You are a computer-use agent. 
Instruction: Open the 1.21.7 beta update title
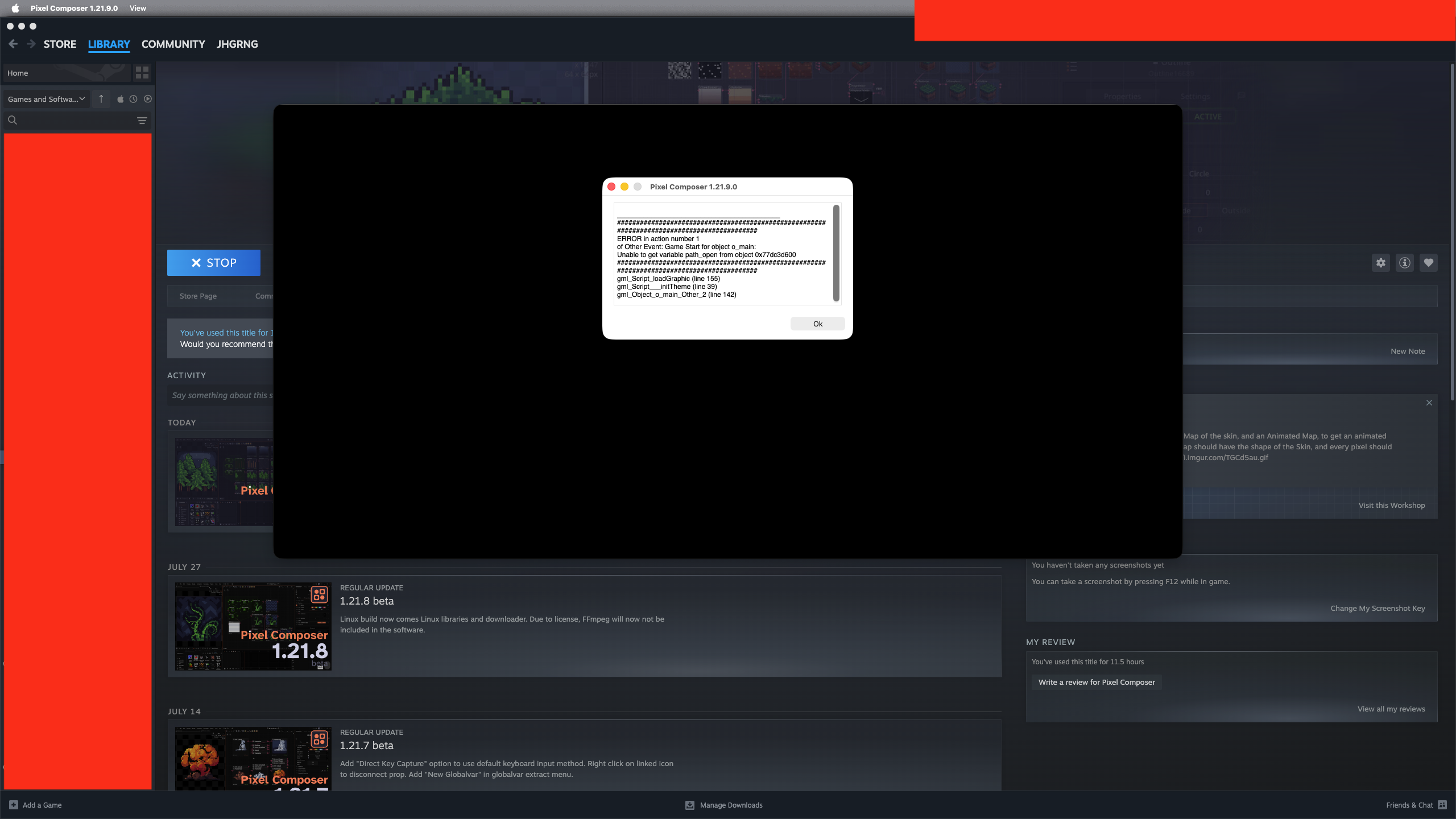click(x=367, y=746)
